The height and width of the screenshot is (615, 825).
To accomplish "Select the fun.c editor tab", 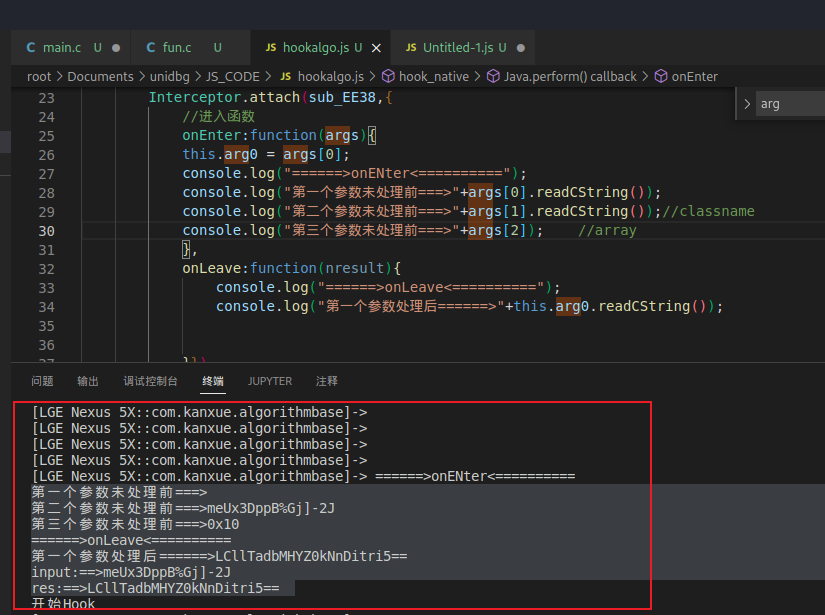I will tap(190, 48).
